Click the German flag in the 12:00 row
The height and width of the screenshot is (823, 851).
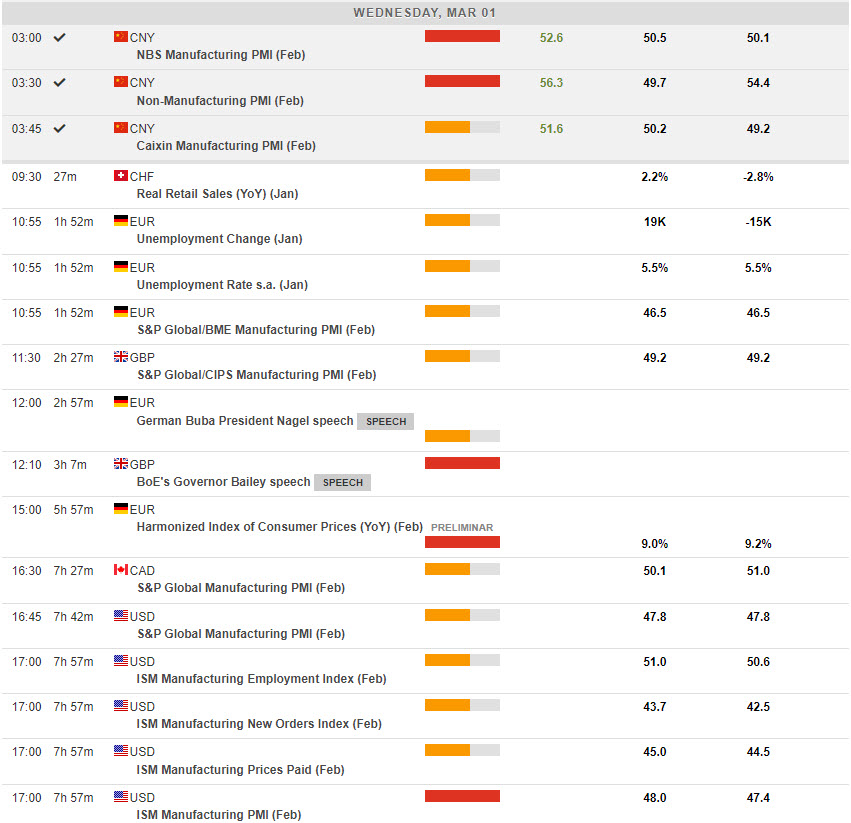[x=121, y=403]
